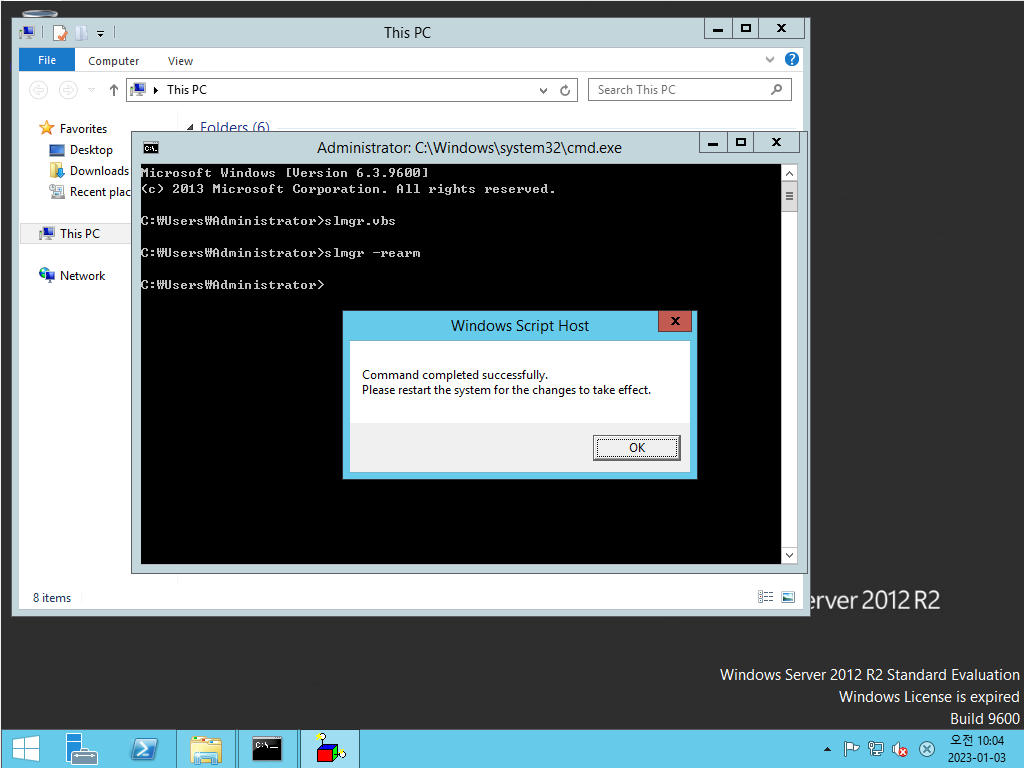Click Properties icon in quick access toolbar
Screen dimensions: 1024x768
(x=60, y=33)
